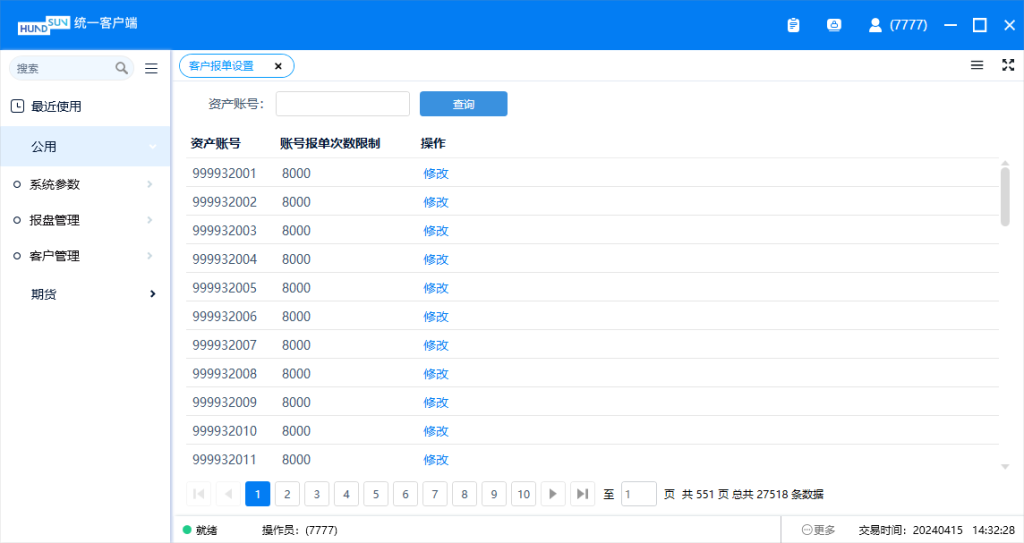Click the clipboard icon in title bar
Image resolution: width=1024 pixels, height=543 pixels.
coord(793,25)
